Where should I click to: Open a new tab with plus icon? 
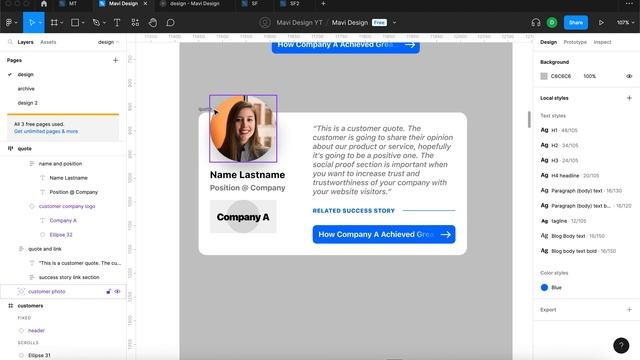point(323,4)
